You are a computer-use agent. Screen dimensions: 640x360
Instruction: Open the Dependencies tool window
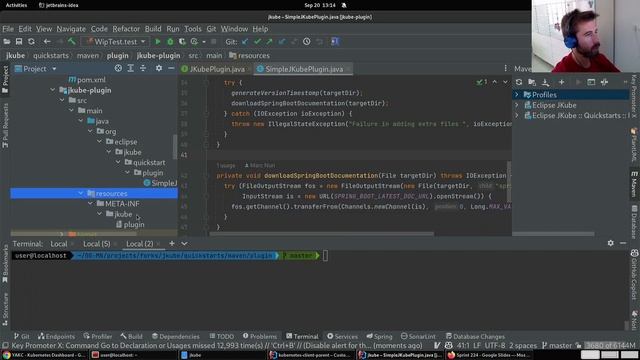pos(176,336)
